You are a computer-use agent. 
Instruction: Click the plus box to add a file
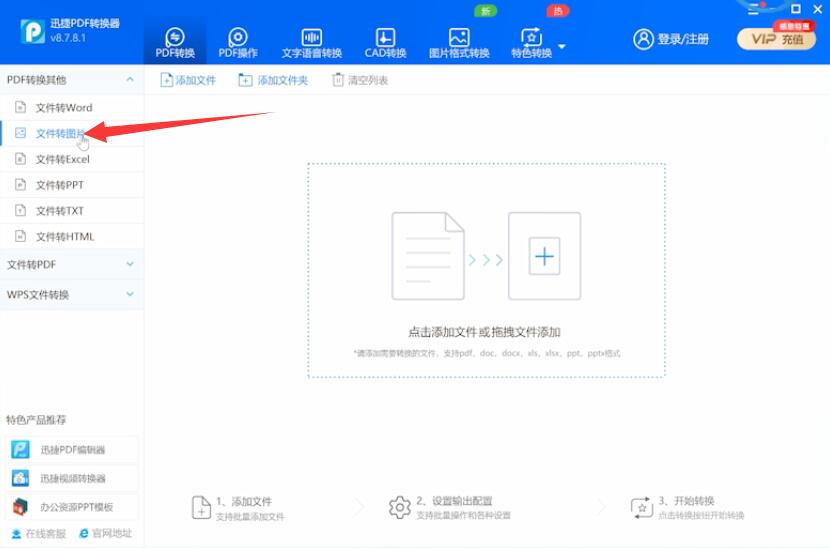click(x=544, y=256)
